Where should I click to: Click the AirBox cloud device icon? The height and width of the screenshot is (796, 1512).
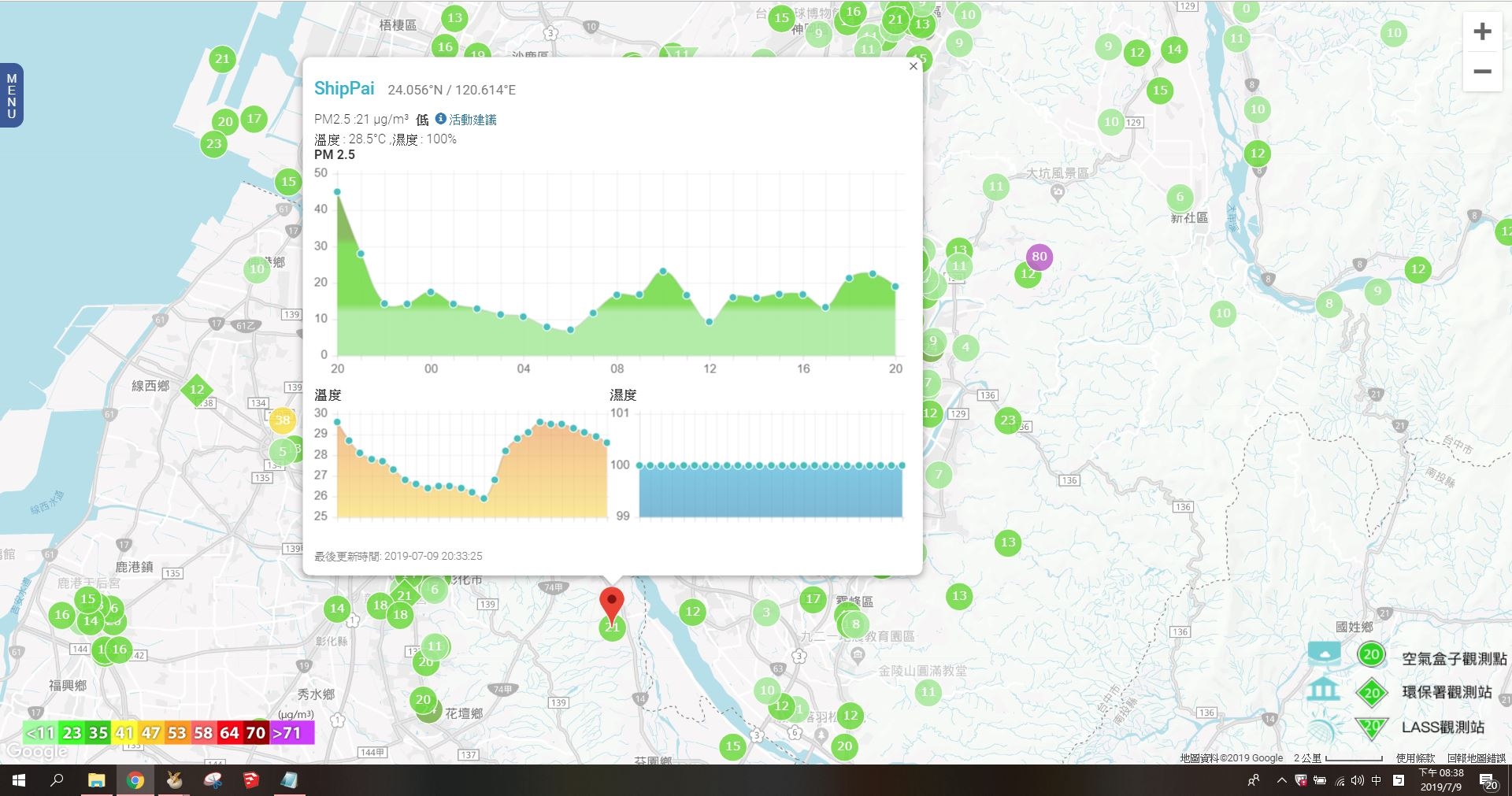coord(1324,653)
